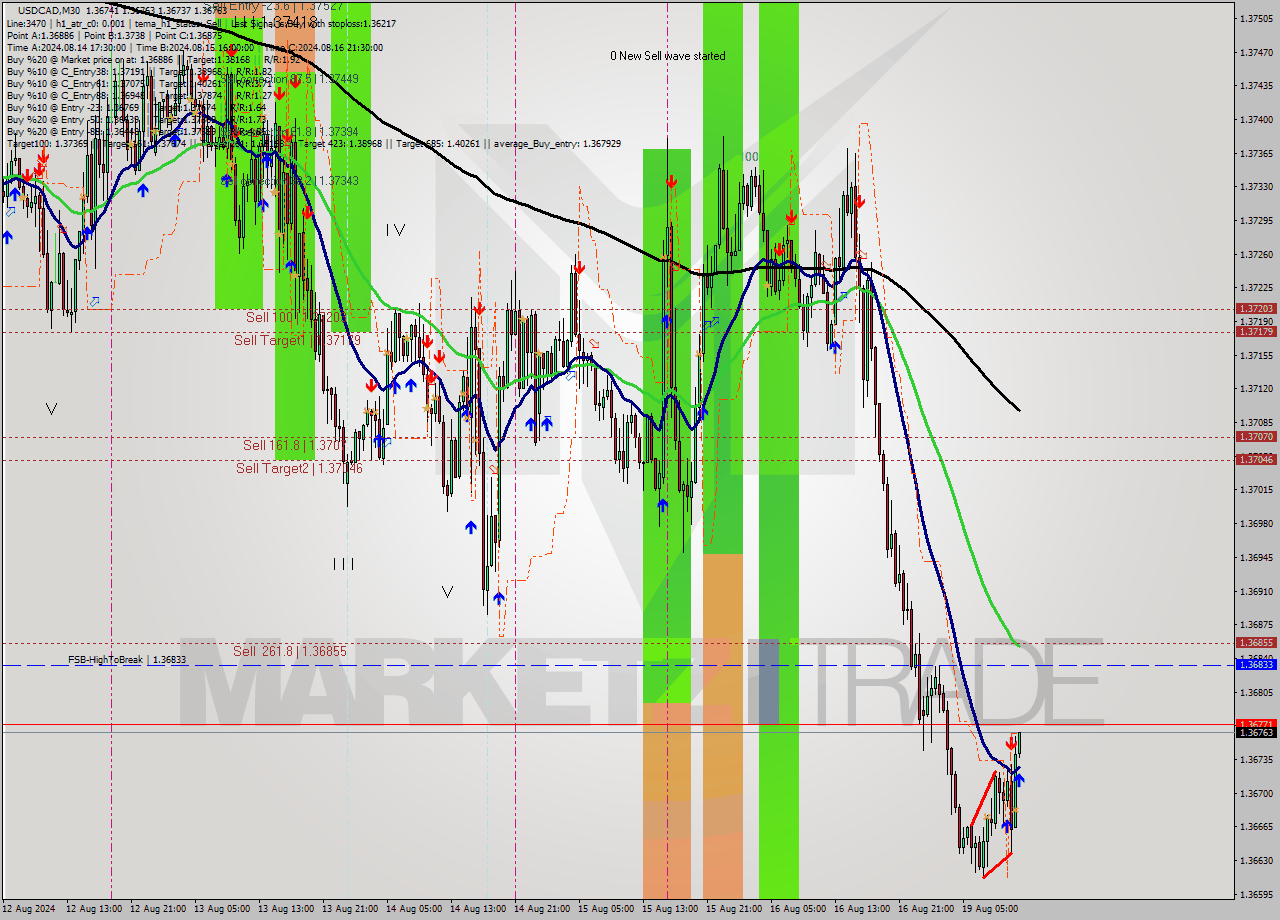1280x920 pixels.
Task: Click the 1.36945 price axis value
Action: (1256, 557)
